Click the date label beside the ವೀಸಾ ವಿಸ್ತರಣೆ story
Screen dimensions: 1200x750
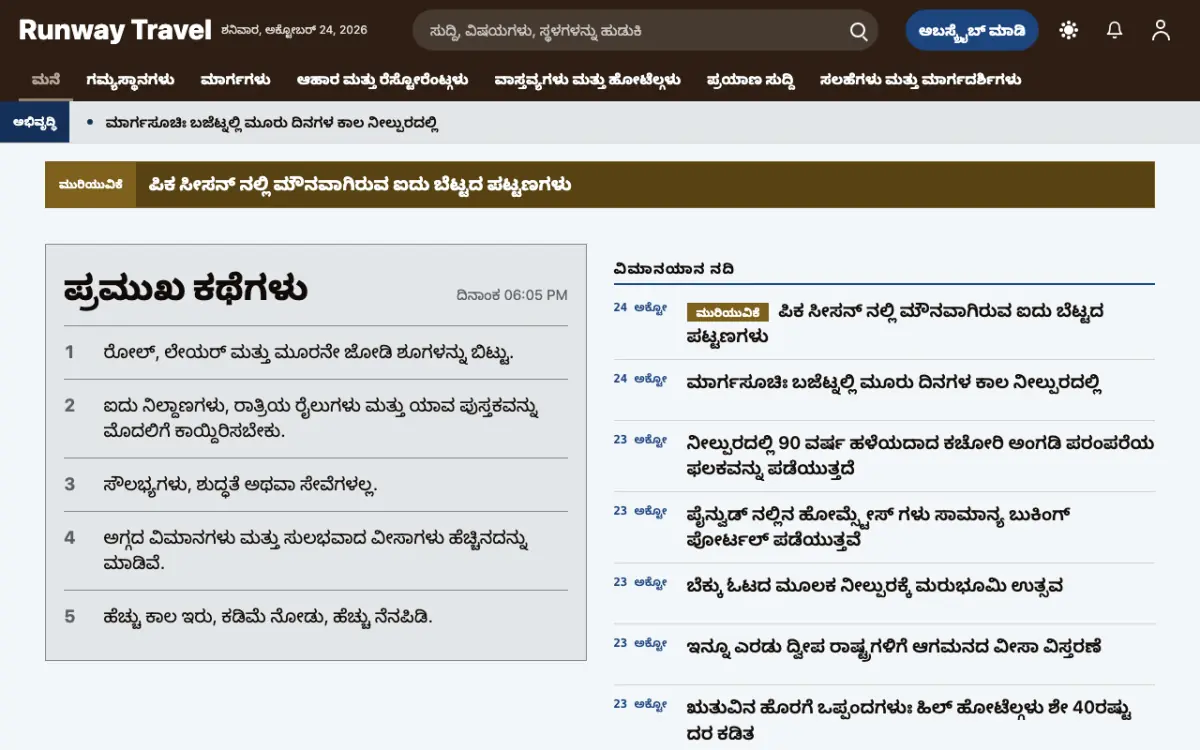pyautogui.click(x=640, y=643)
